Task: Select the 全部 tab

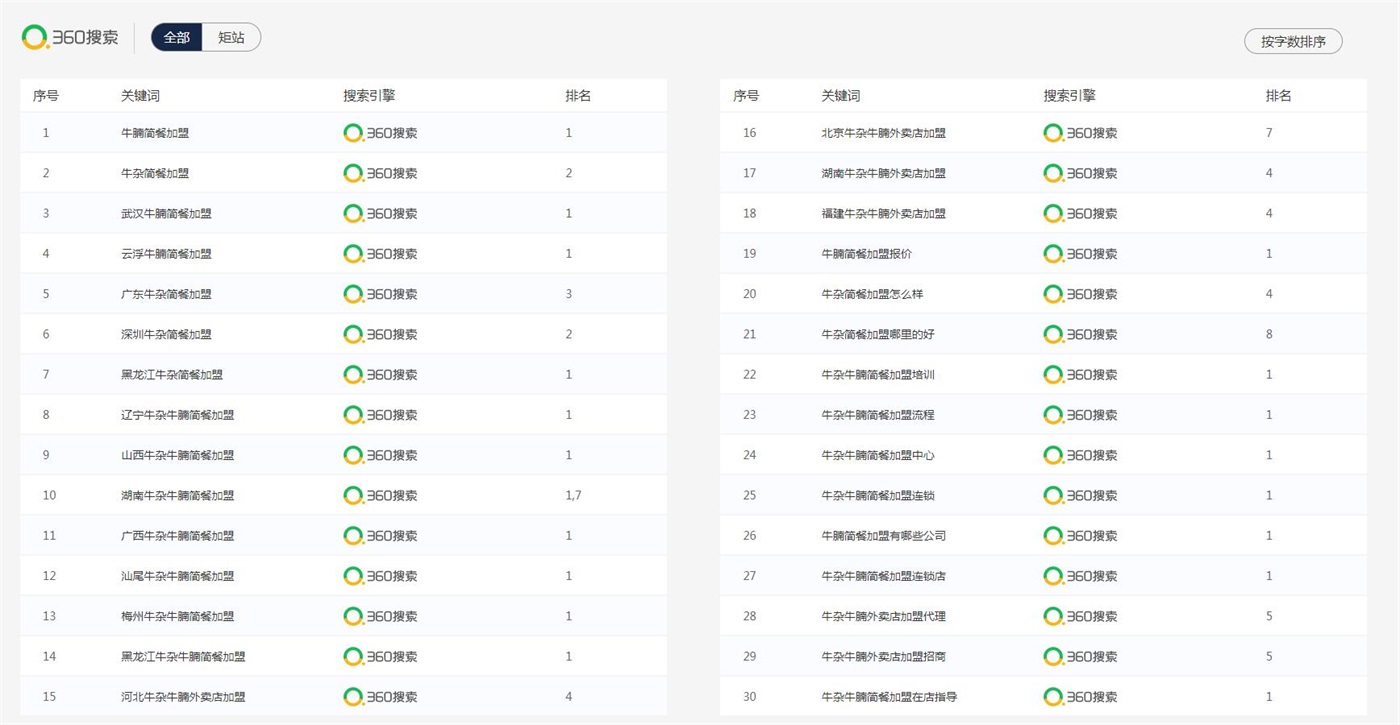Action: (x=177, y=37)
